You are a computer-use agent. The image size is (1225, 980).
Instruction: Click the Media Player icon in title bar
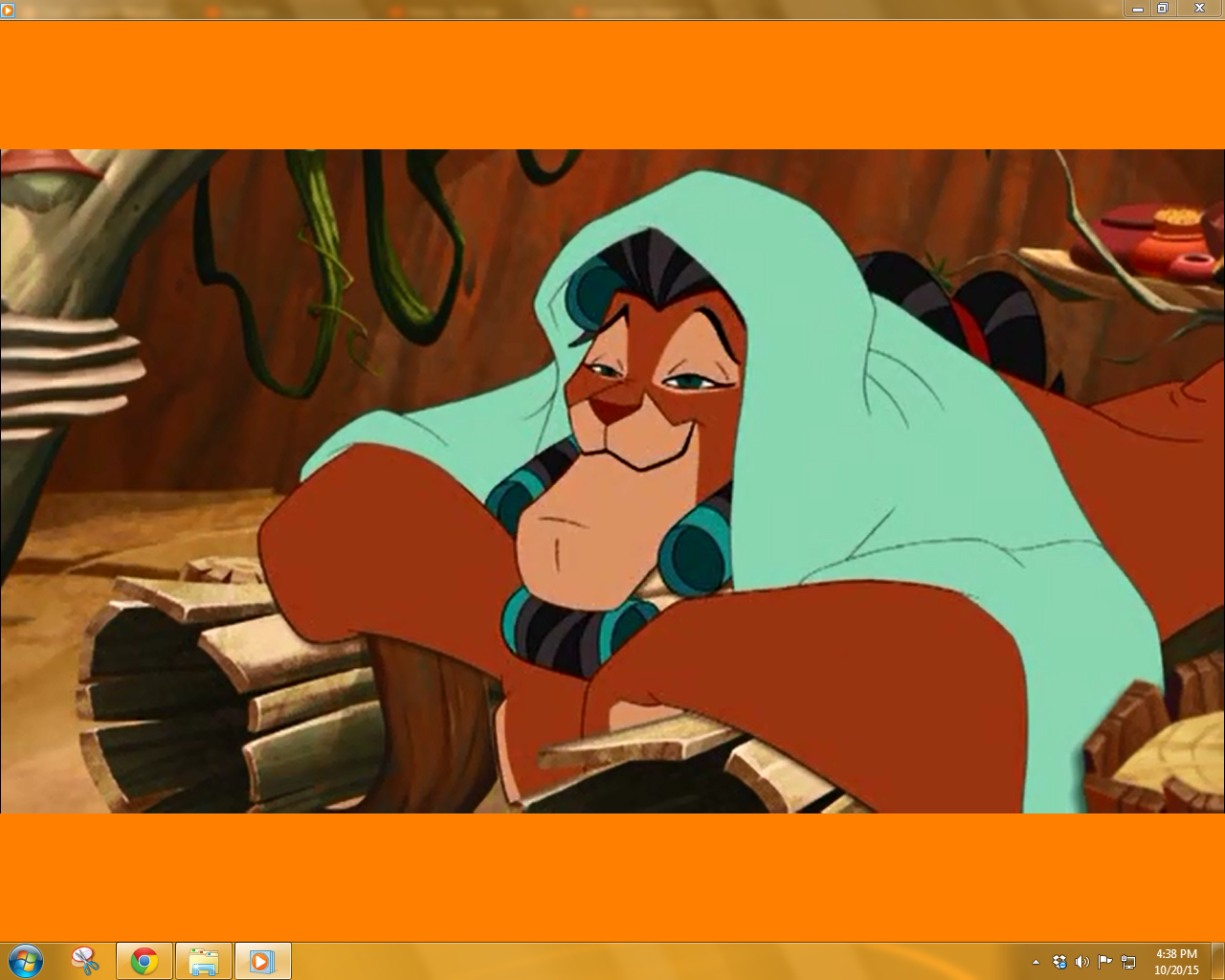pos(8,10)
